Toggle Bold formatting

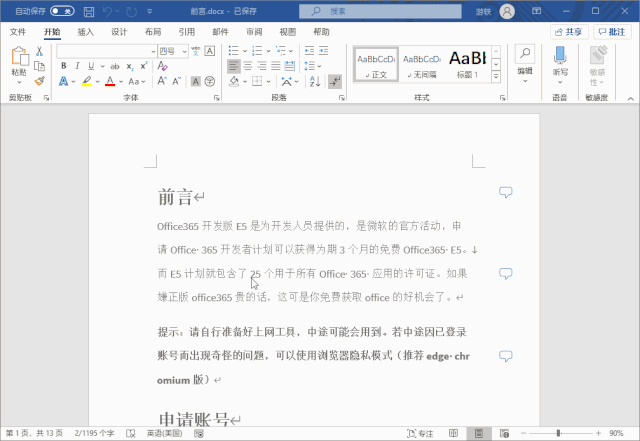(64, 66)
